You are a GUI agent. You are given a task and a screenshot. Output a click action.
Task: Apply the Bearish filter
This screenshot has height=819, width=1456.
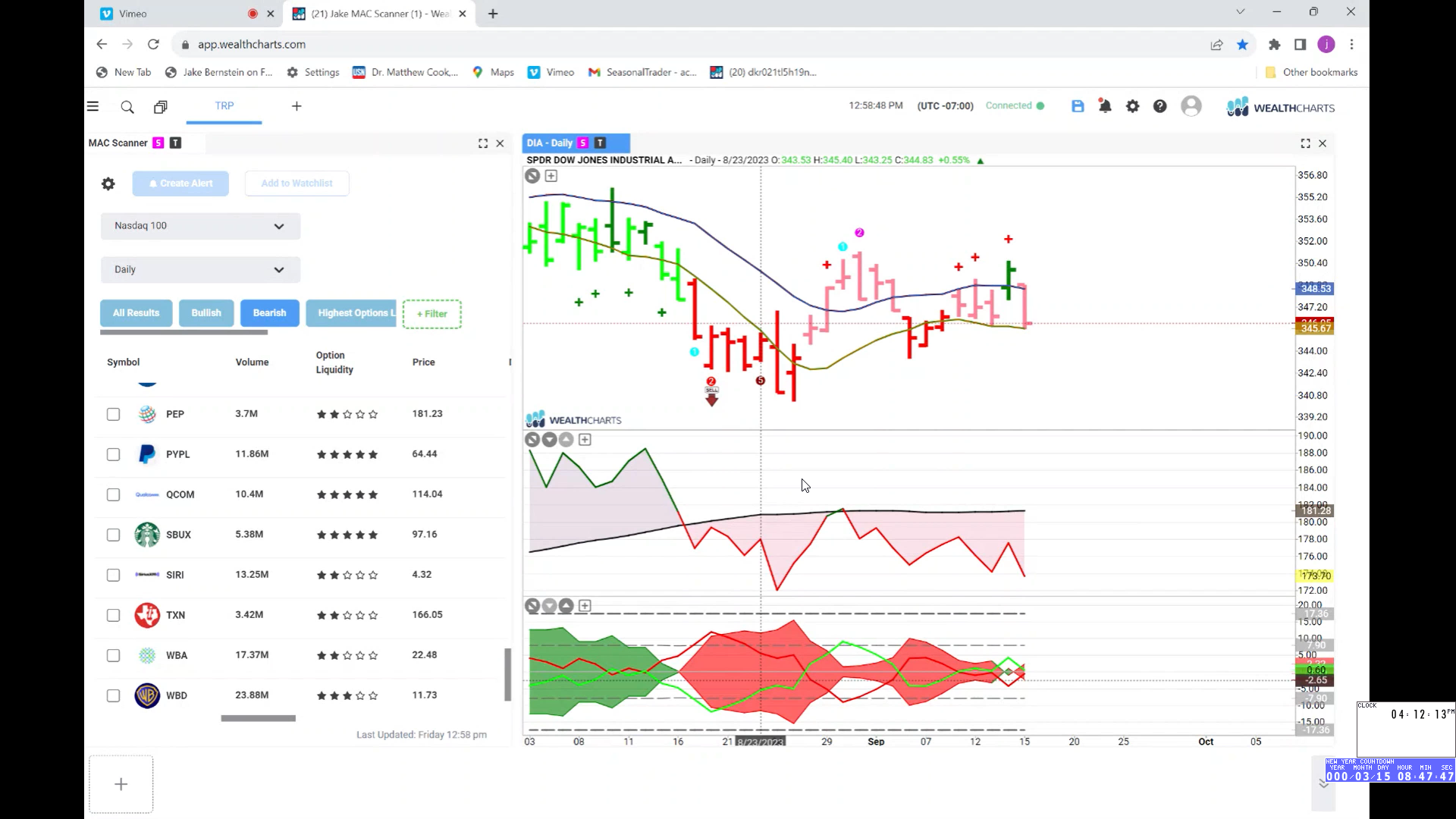tap(269, 313)
